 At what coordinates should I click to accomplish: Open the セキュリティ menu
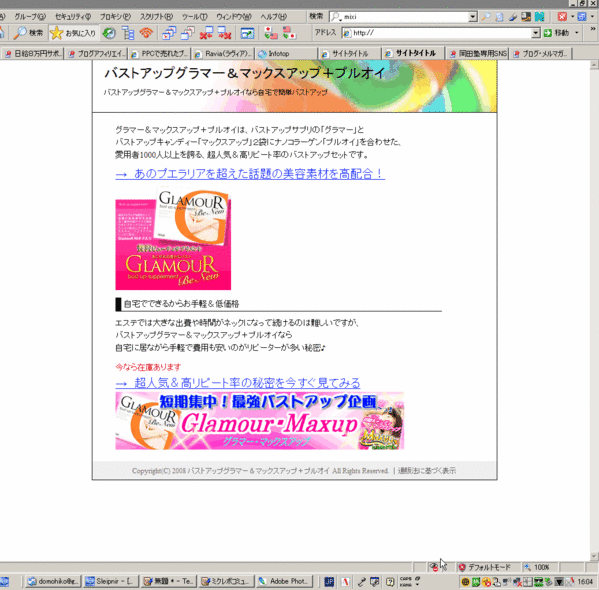(x=73, y=16)
